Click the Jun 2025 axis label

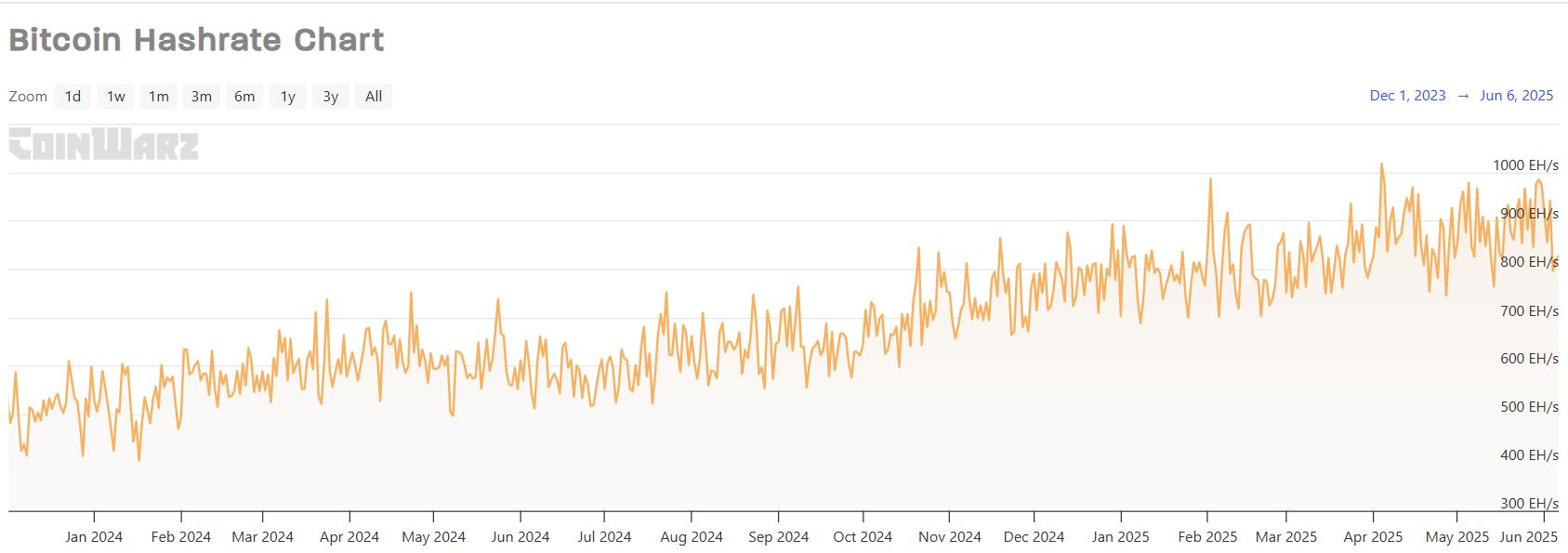pos(1529,536)
